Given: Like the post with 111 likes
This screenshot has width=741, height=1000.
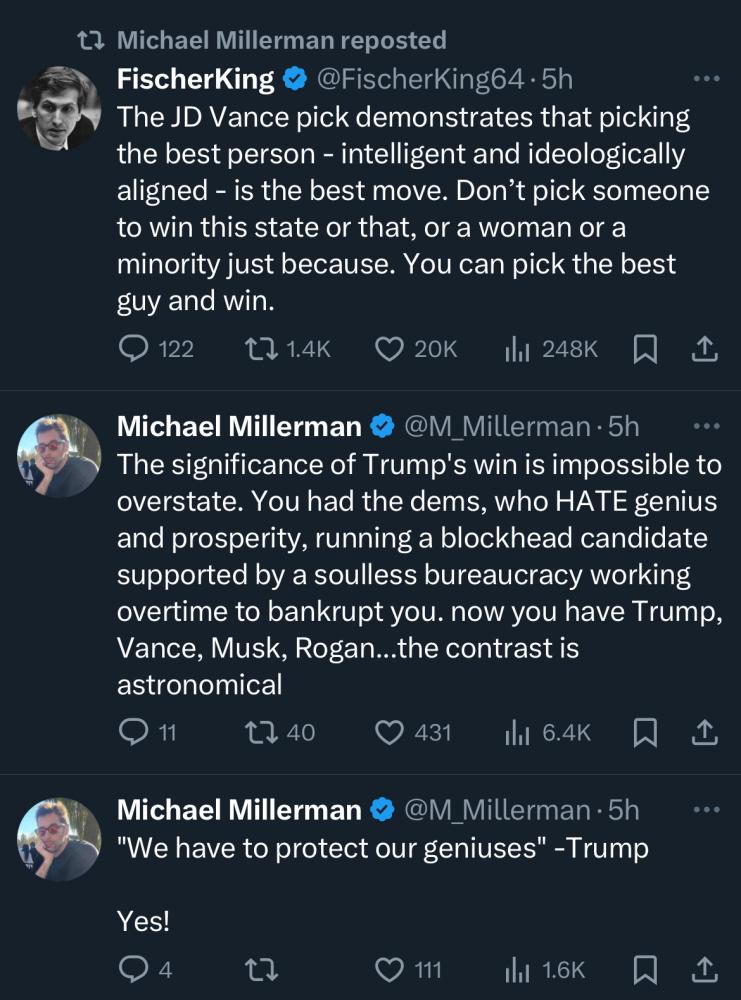Looking at the screenshot, I should point(388,969).
